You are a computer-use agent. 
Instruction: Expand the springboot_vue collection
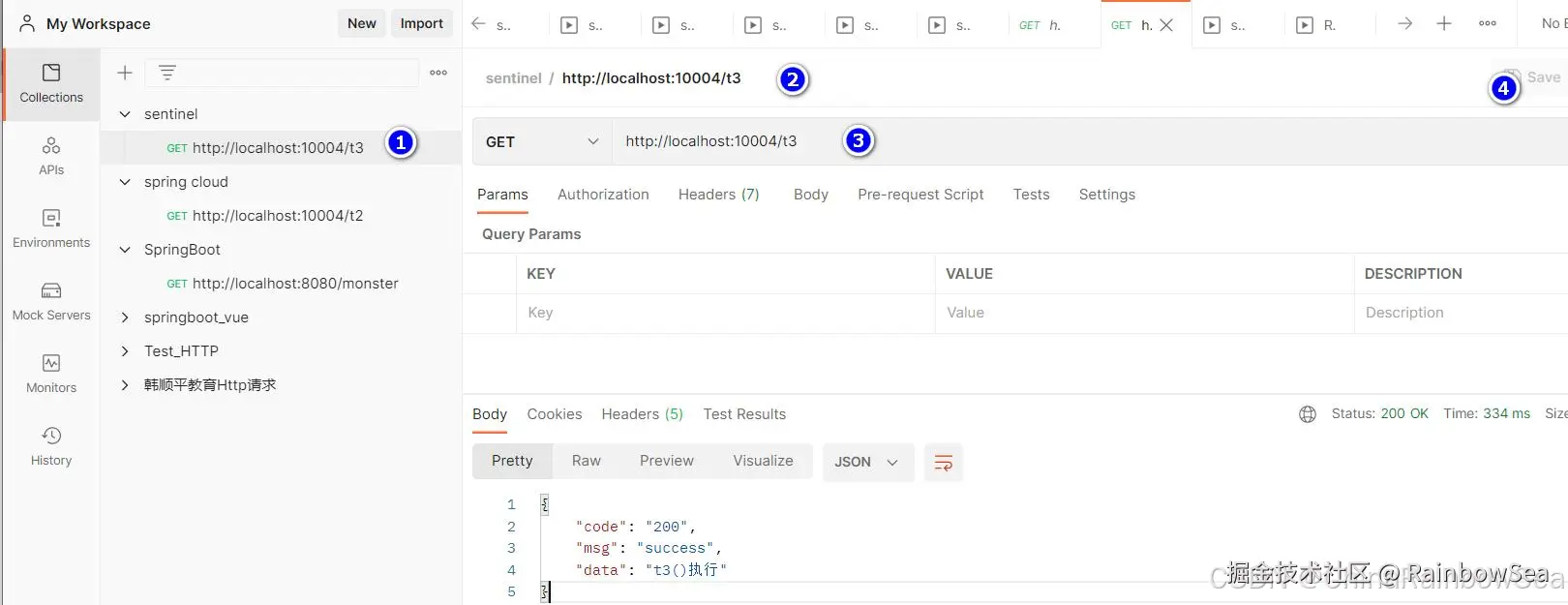click(x=125, y=318)
